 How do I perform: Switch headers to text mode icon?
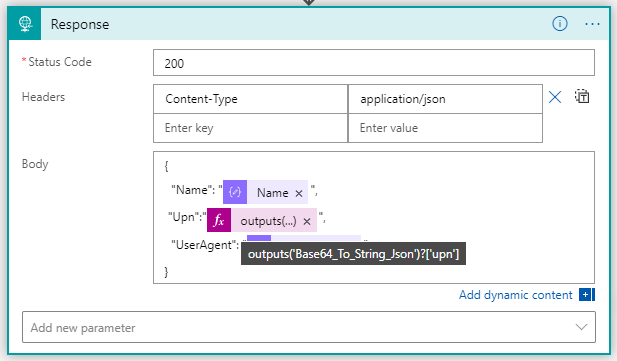click(582, 96)
